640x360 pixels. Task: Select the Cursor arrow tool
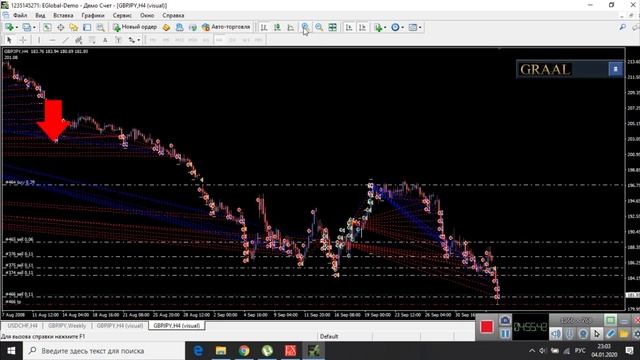coord(9,40)
